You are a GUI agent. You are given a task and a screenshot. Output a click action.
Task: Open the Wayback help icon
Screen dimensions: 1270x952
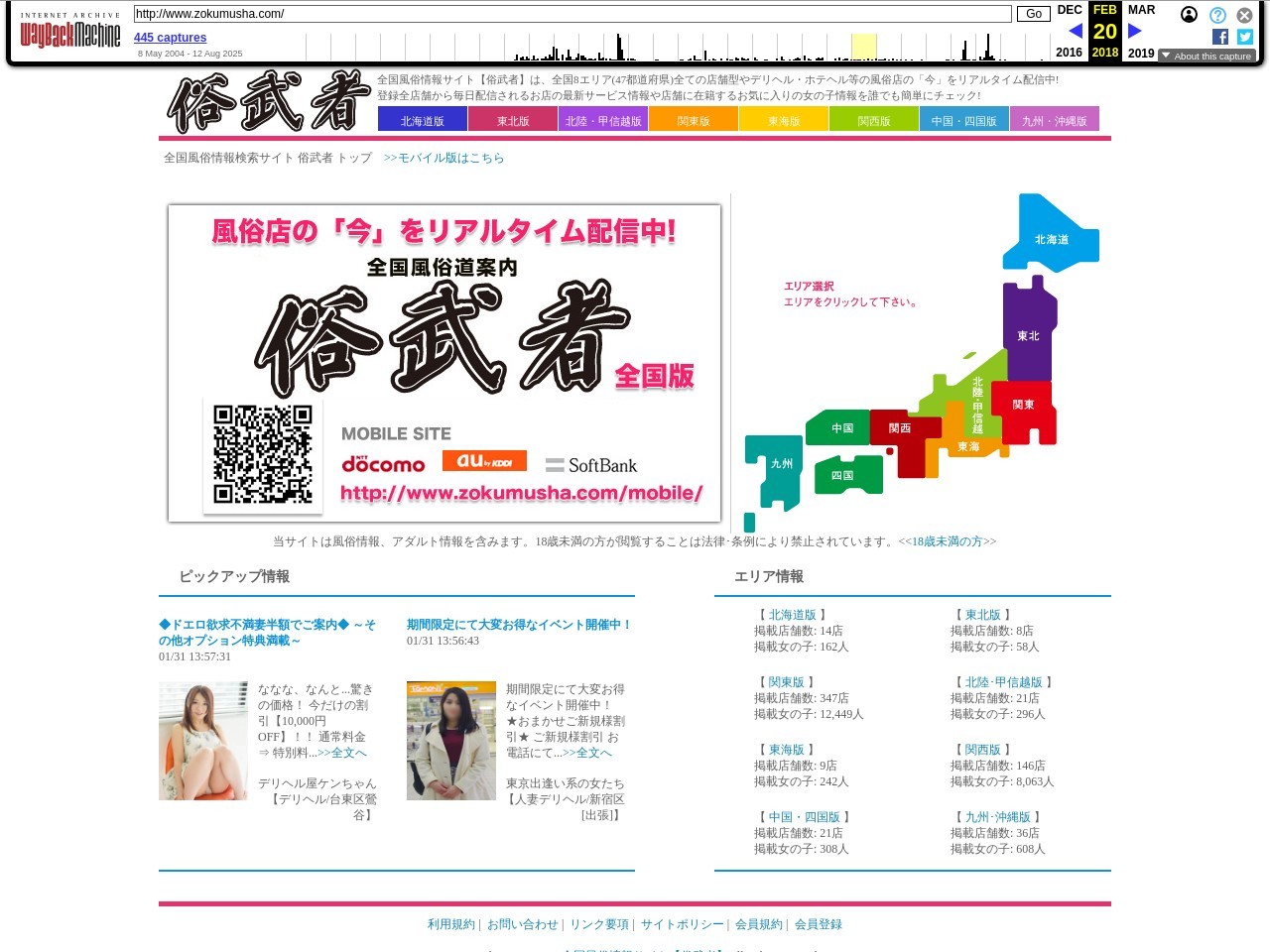[x=1217, y=15]
